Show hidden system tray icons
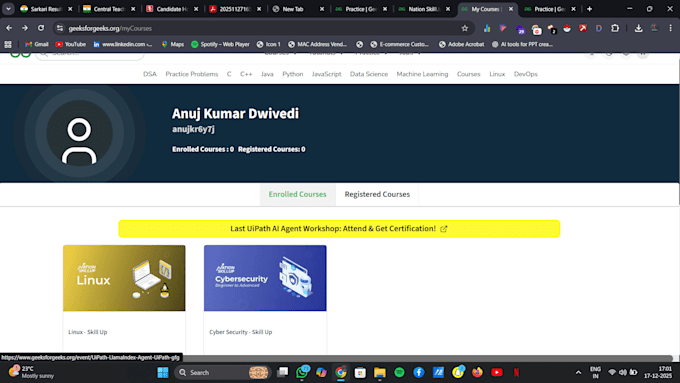Image resolution: width=680 pixels, height=383 pixels. coord(578,372)
